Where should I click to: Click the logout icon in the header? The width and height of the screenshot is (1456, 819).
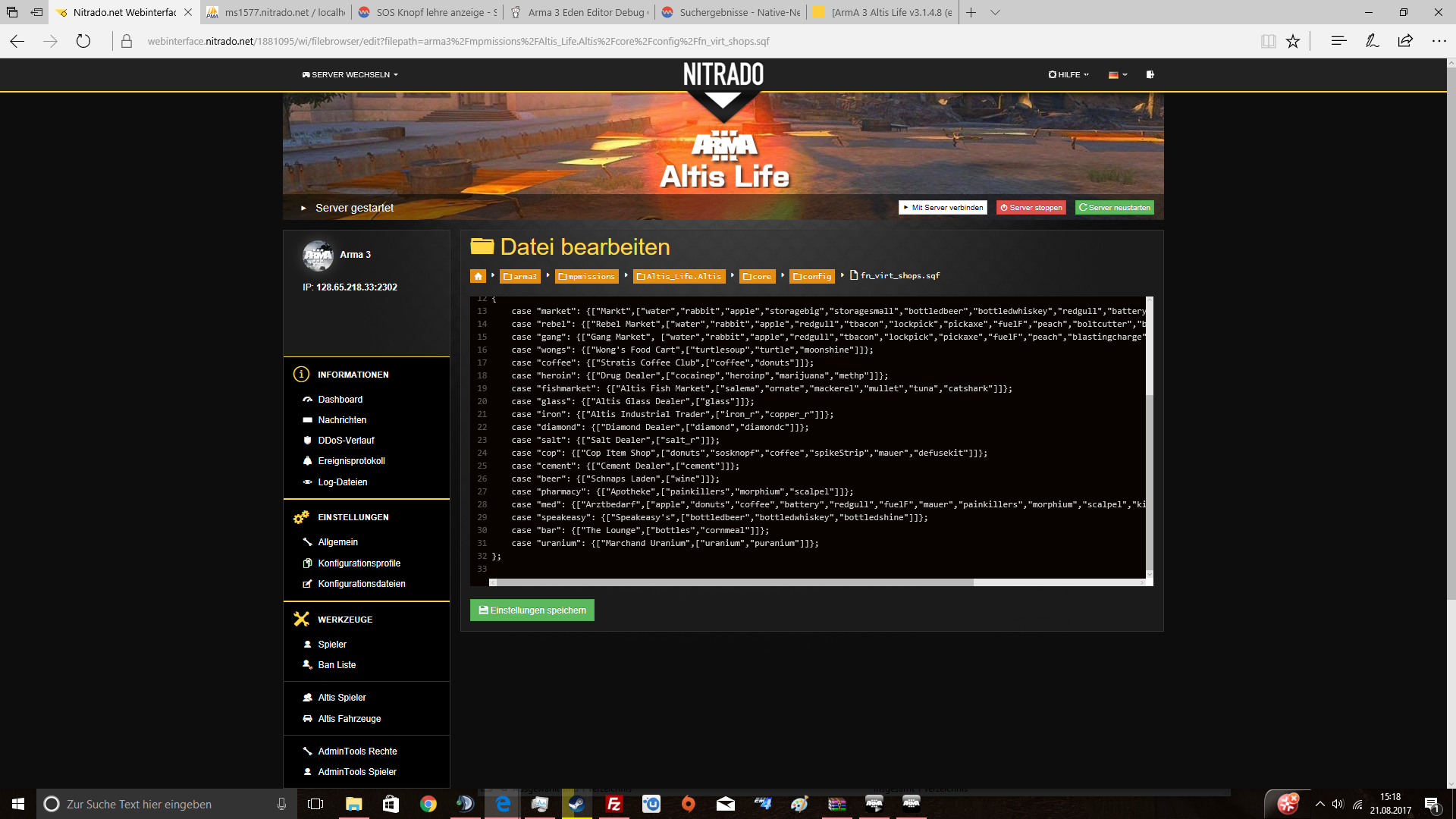click(x=1150, y=75)
